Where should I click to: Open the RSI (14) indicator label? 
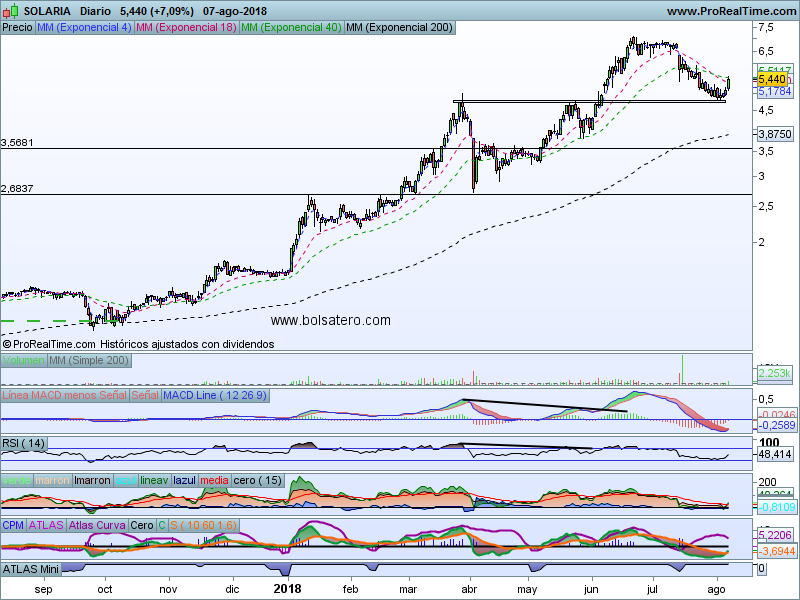tap(24, 443)
